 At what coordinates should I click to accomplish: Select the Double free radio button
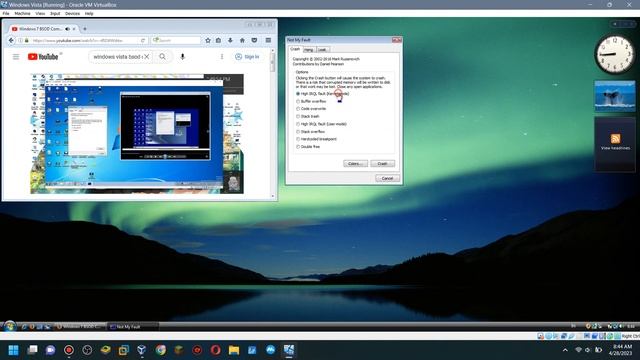[298, 147]
